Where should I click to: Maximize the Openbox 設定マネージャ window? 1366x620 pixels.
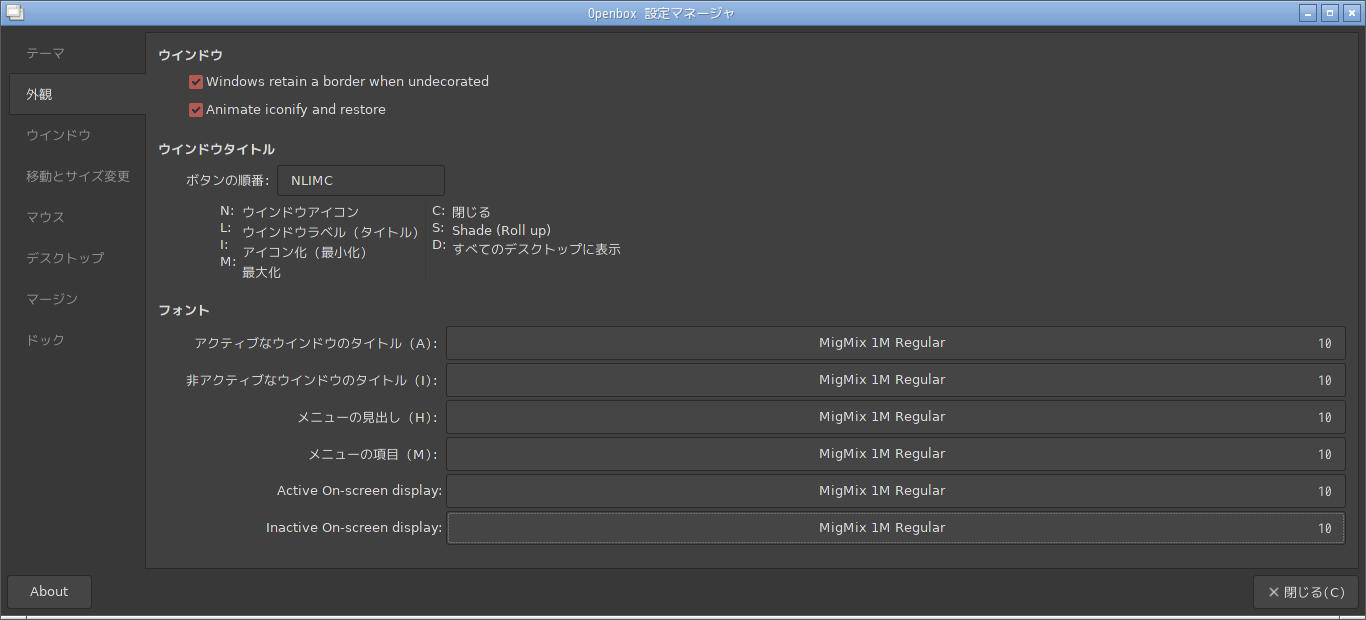click(x=1329, y=13)
